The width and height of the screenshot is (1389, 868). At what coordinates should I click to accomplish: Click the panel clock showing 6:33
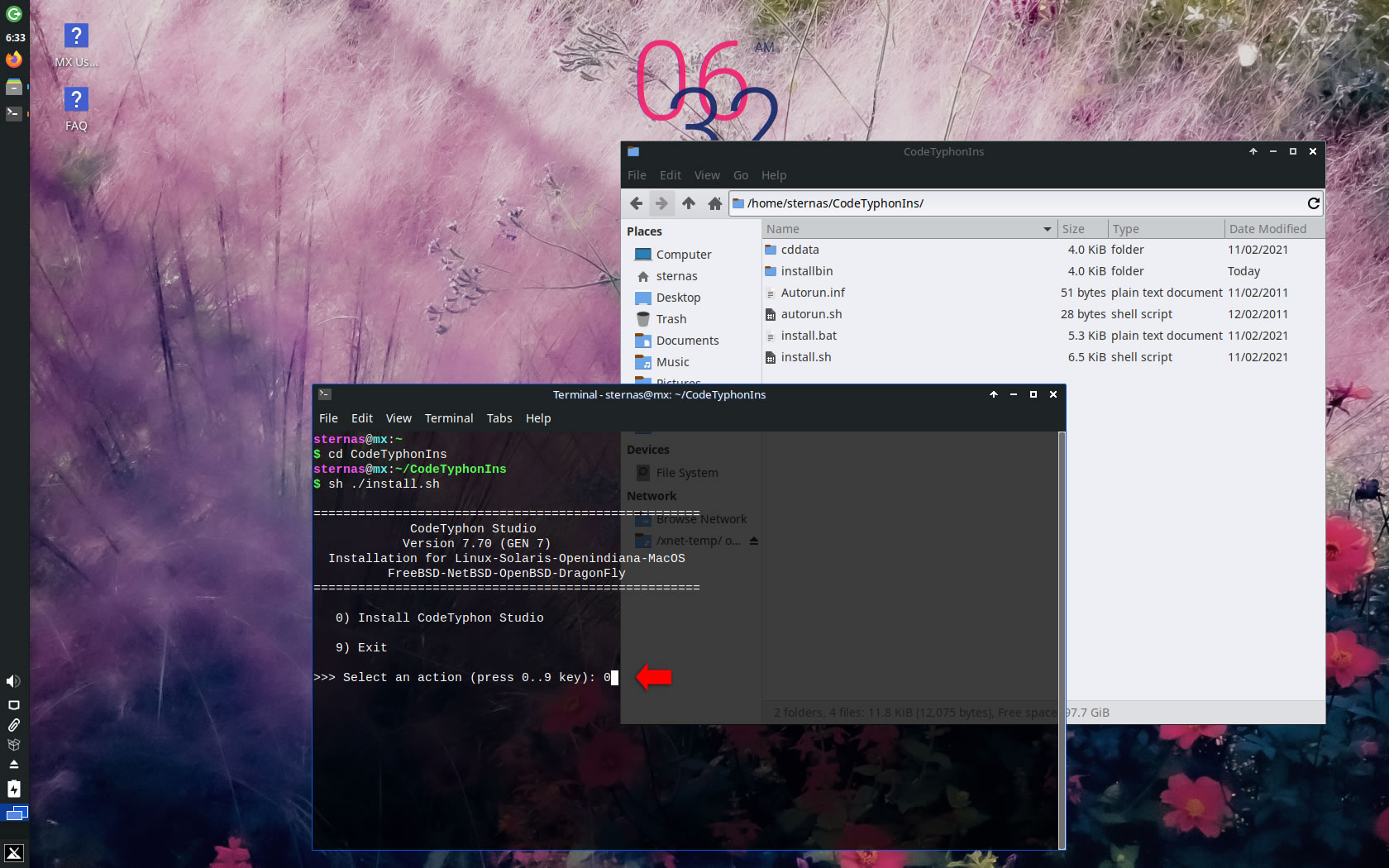click(x=15, y=37)
